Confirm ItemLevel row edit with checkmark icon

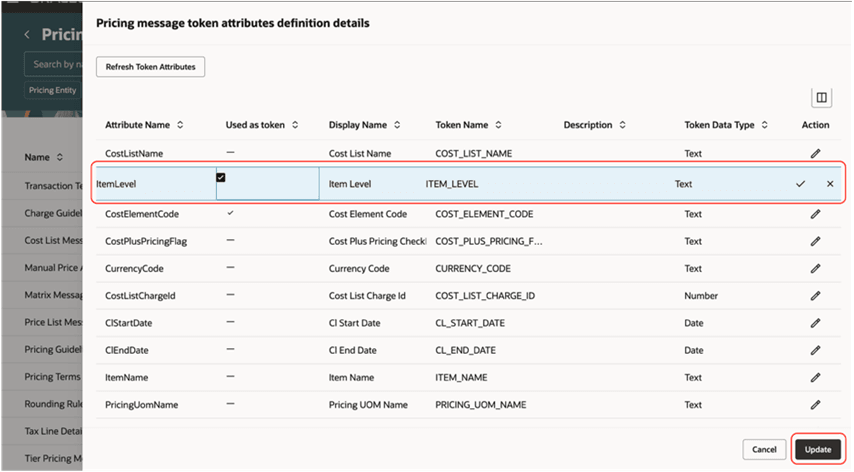[800, 184]
